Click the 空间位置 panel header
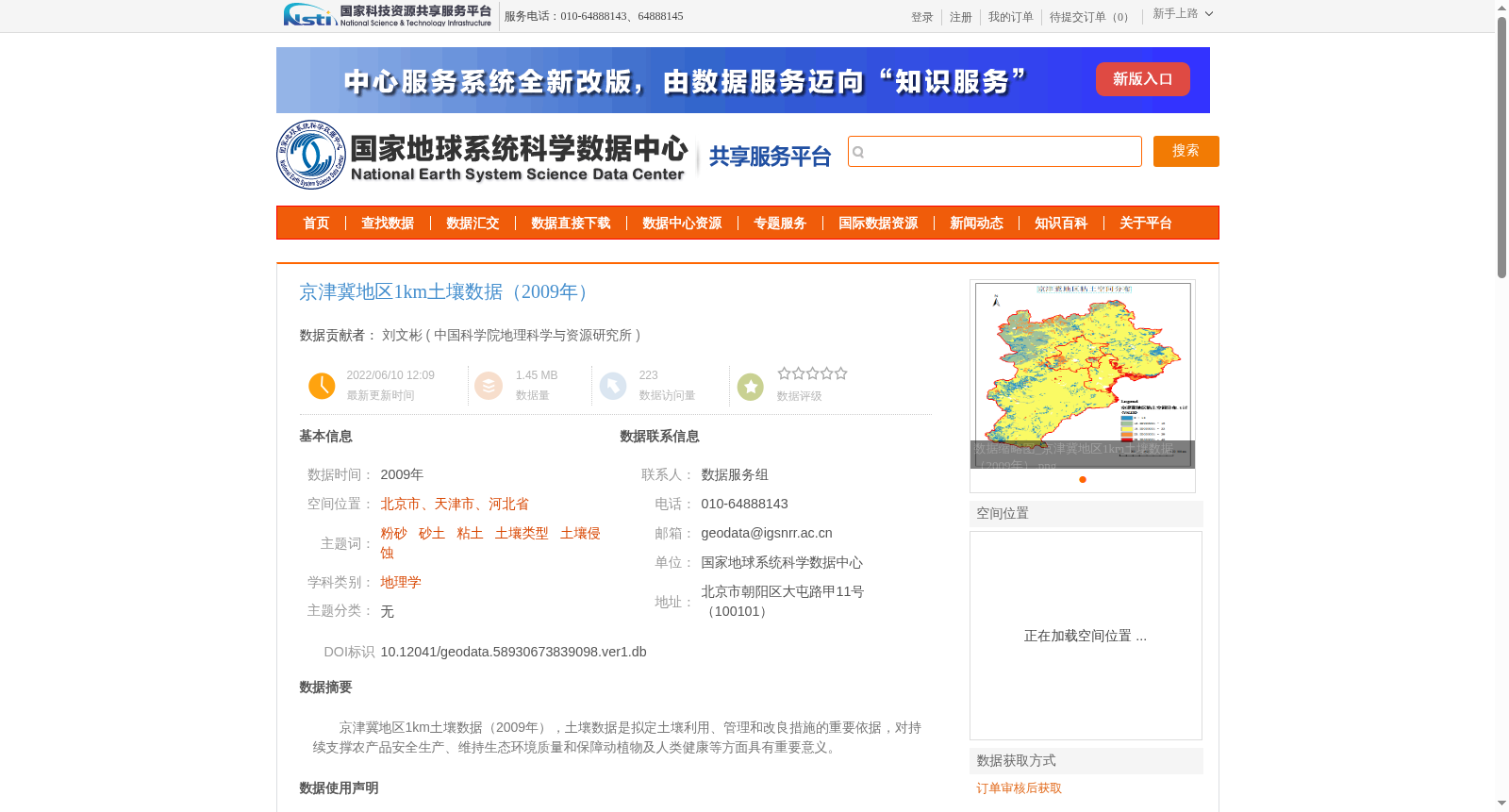The image size is (1509, 812). (x=1086, y=514)
